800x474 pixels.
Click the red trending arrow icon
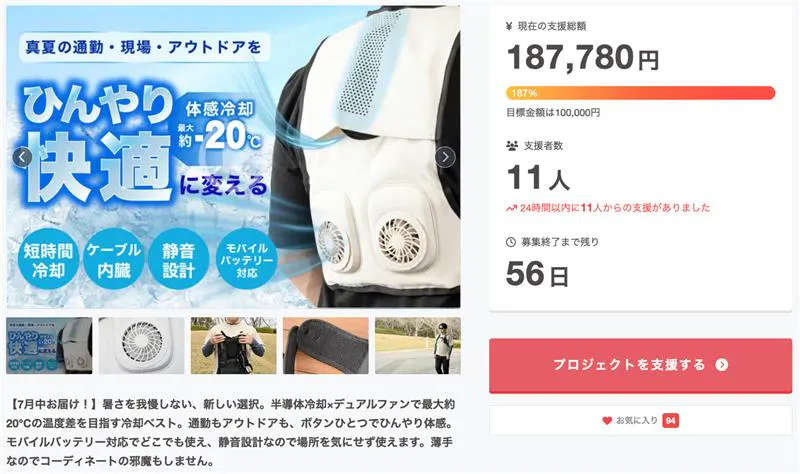[511, 208]
